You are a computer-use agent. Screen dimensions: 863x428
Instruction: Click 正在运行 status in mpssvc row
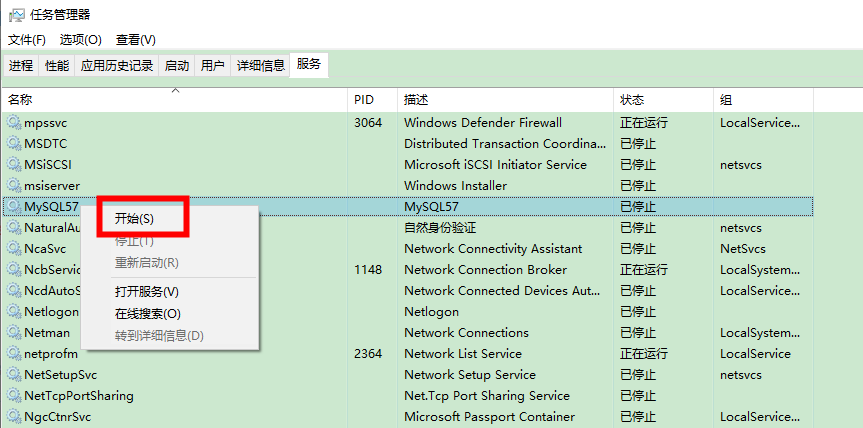pos(644,123)
